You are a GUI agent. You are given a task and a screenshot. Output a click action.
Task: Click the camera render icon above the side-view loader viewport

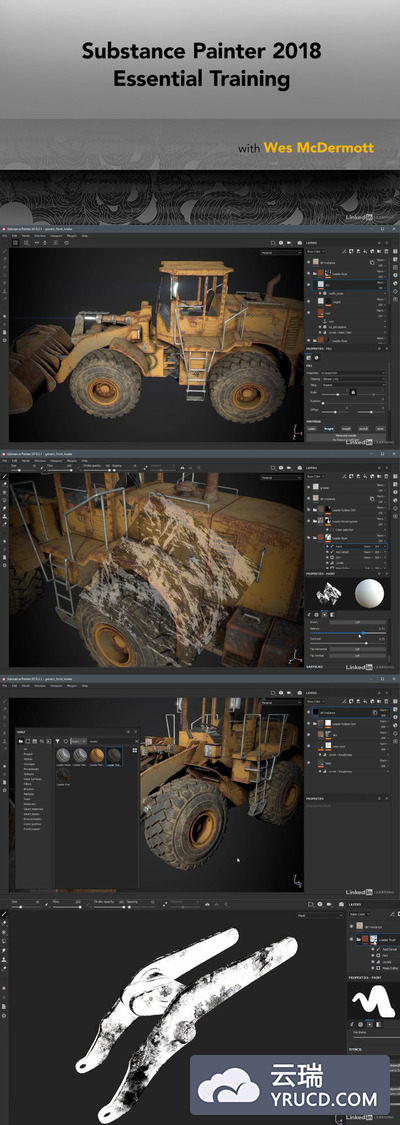300,243
